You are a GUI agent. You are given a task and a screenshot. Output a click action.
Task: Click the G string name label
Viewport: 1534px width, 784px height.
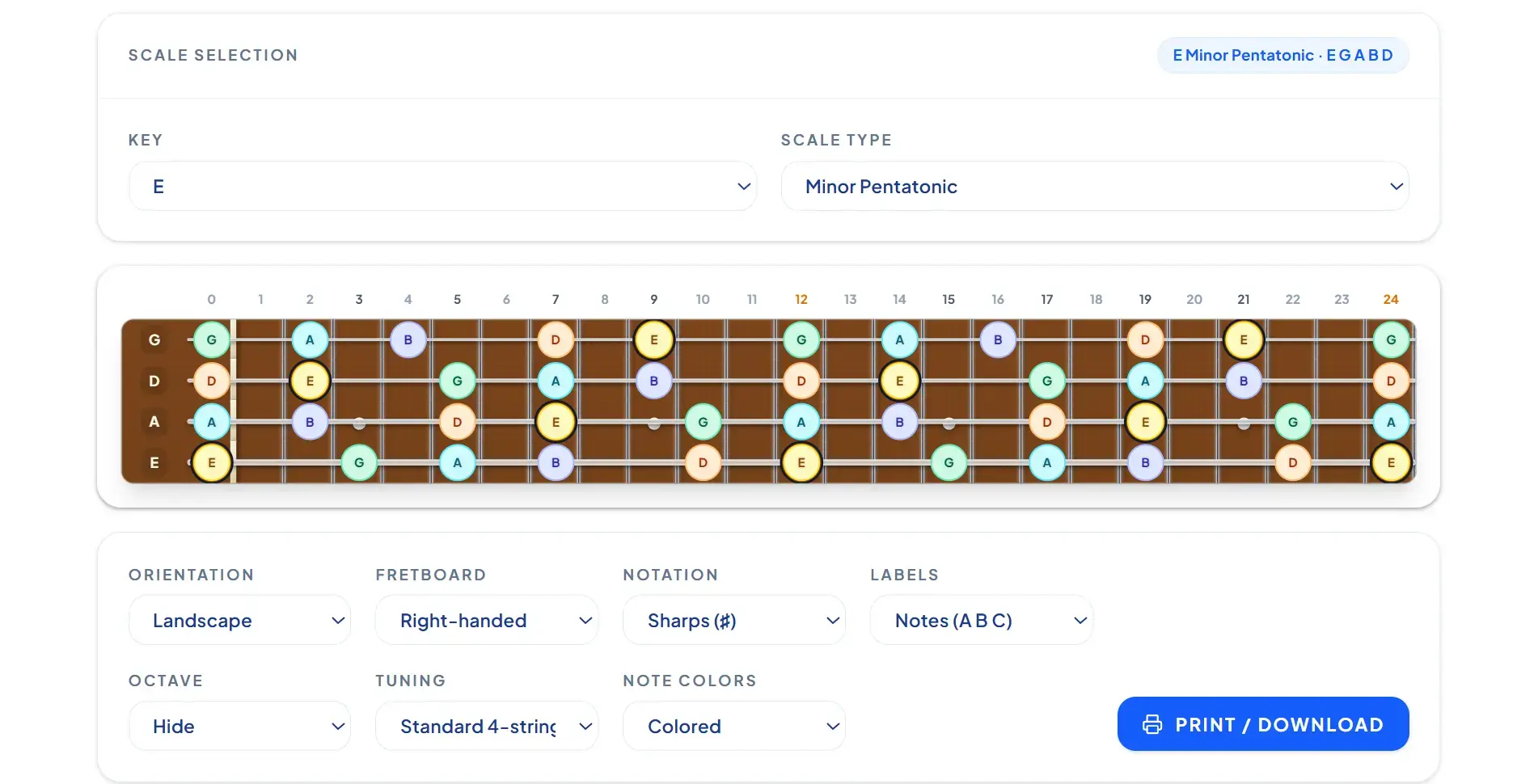tap(154, 339)
